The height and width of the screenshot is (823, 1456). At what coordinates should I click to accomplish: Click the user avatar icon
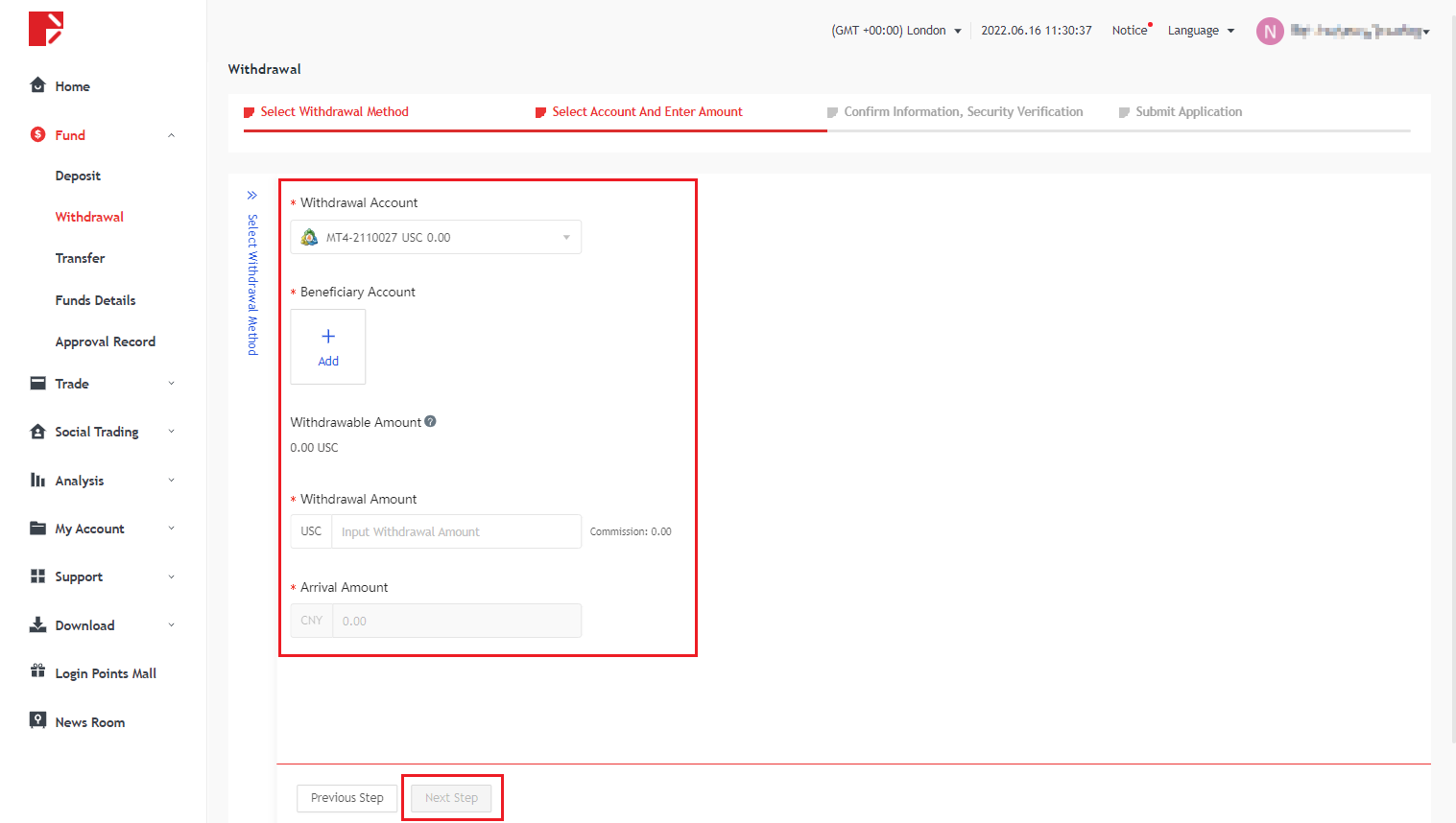[1270, 32]
